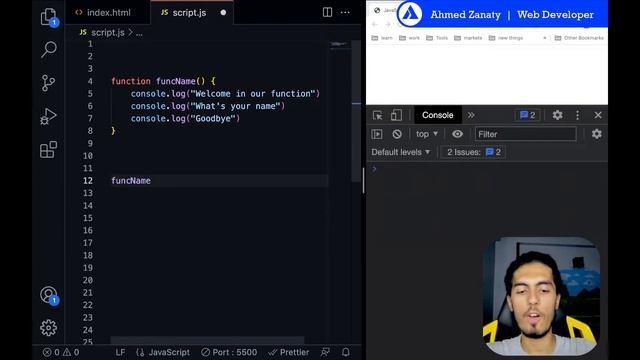The width and height of the screenshot is (640, 360).
Task: Clear the console
Action: (397, 134)
